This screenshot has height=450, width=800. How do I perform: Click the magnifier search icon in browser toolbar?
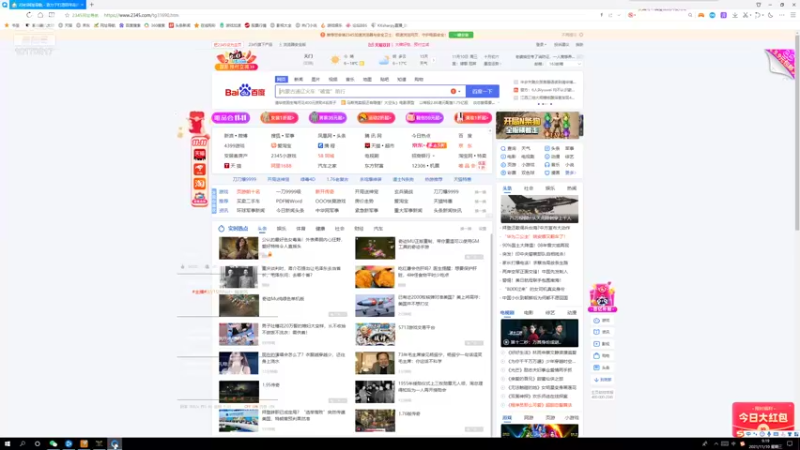tap(690, 15)
